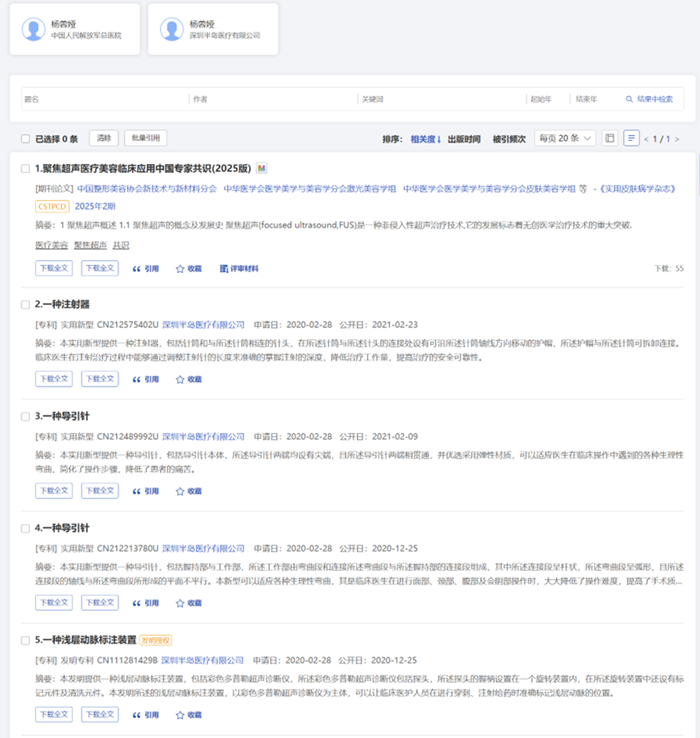The width and height of the screenshot is (700, 738).
Task: Favorite 一种浅层动脉标注装置 with 收藏 star
Action: (188, 715)
